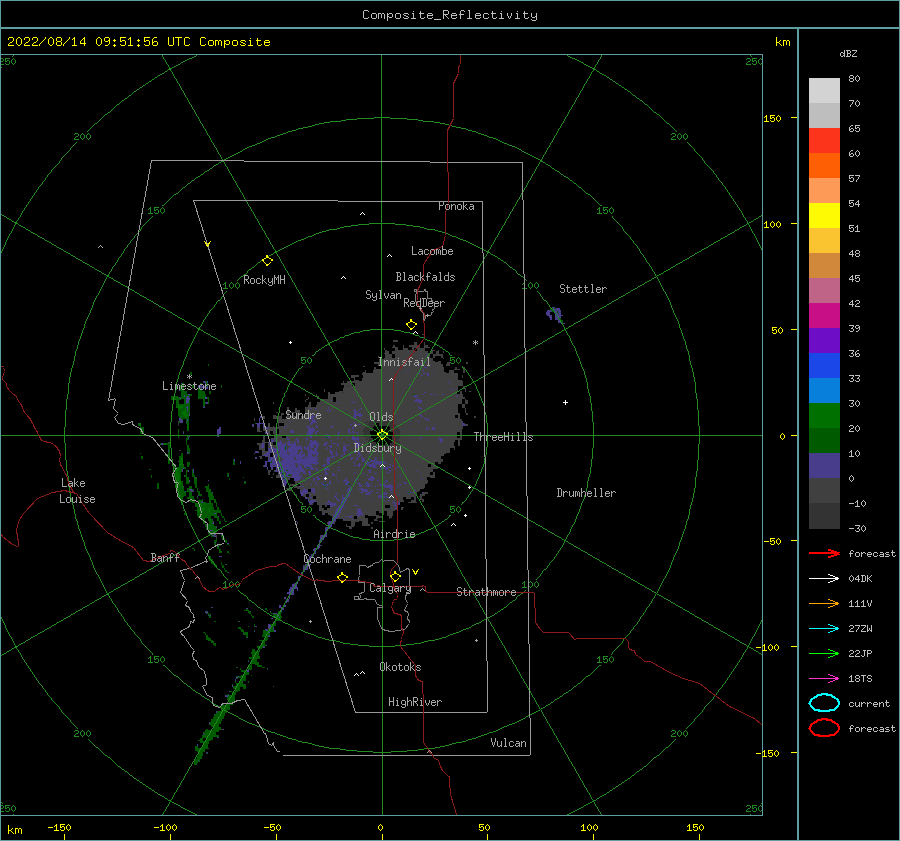Click the Olds city label

point(381,417)
